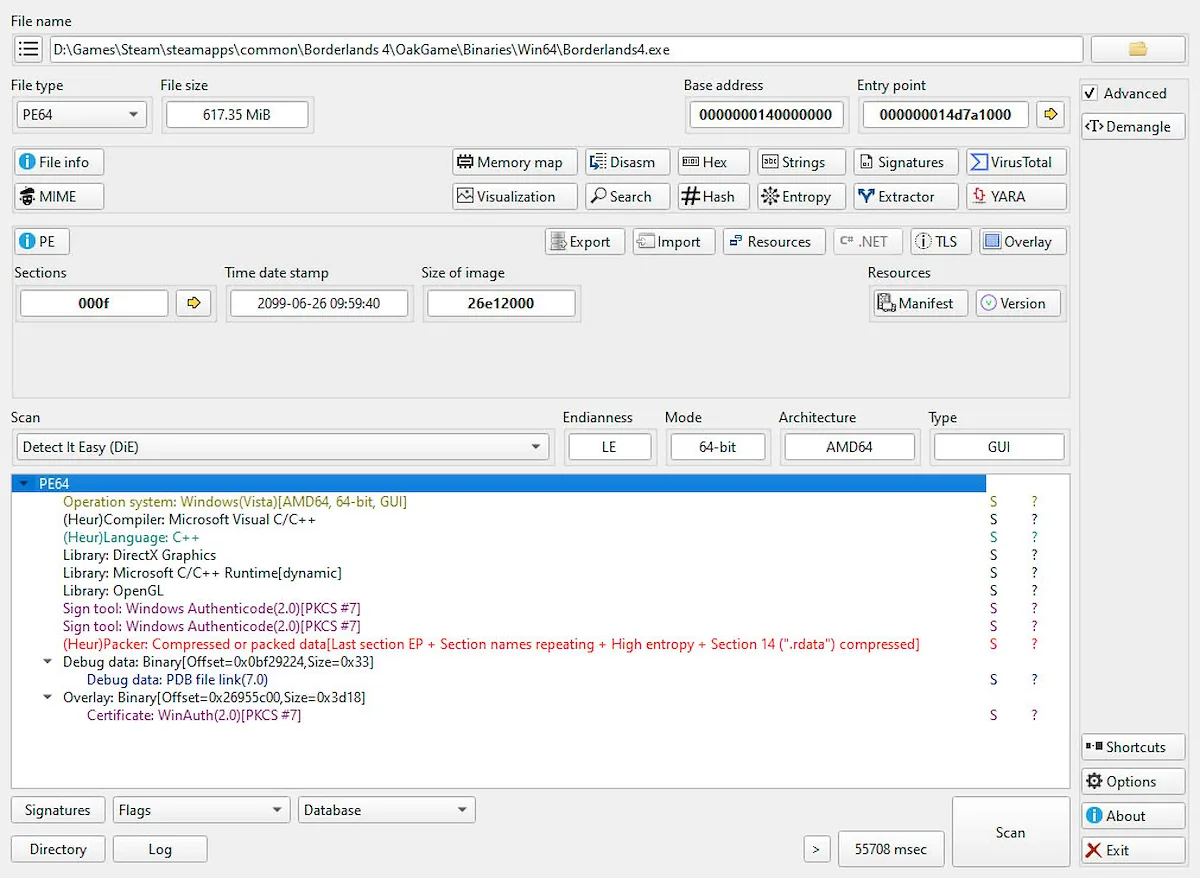Viewport: 1200px width, 878px height.
Task: Open the Memory map tool
Action: pos(515,162)
